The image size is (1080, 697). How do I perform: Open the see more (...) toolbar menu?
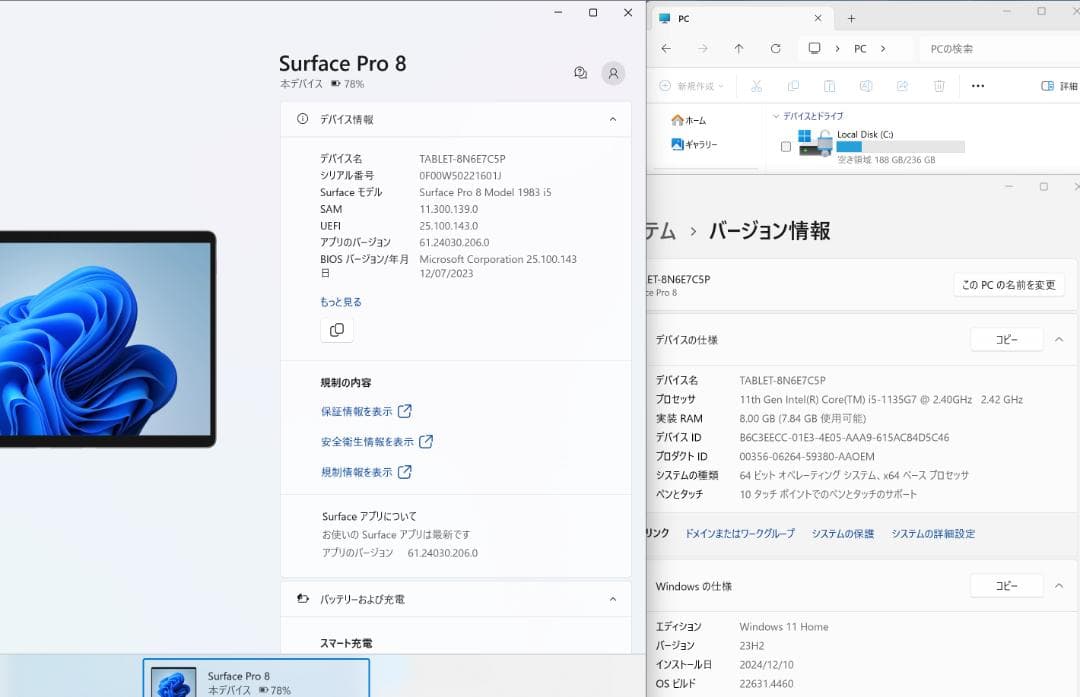(x=977, y=86)
